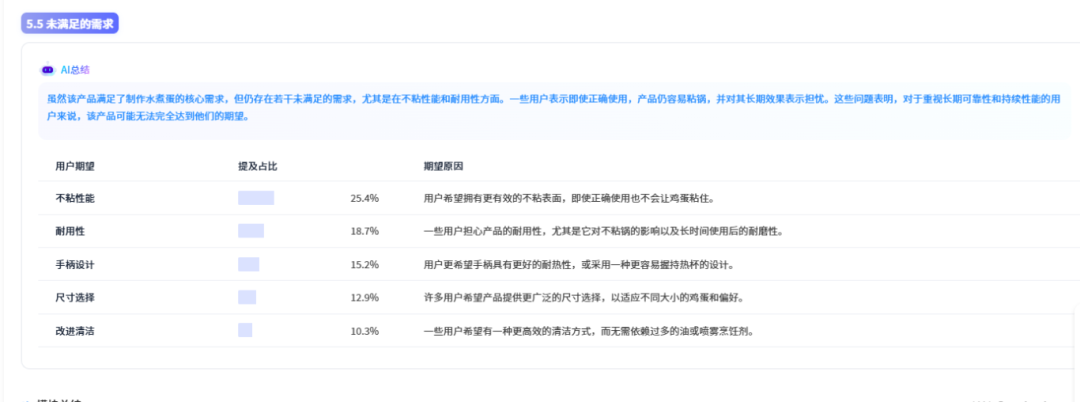This screenshot has width=1080, height=402.
Task: Click the AI总结 robot icon
Action: [x=47, y=70]
